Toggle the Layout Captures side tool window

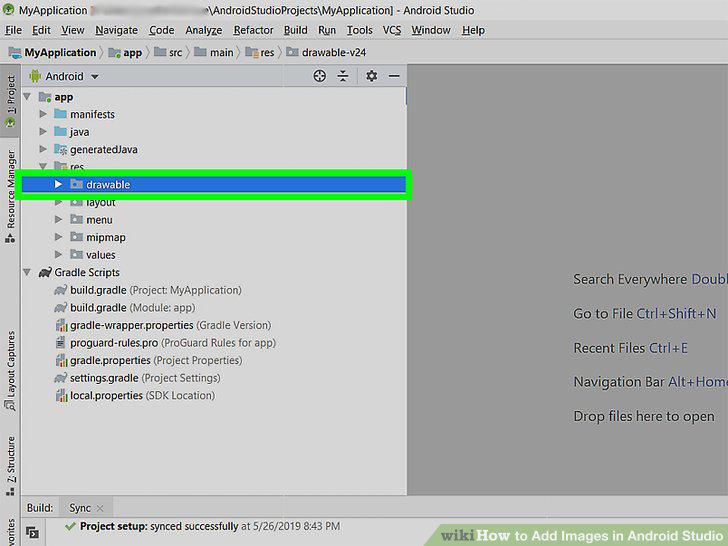tap(10, 370)
